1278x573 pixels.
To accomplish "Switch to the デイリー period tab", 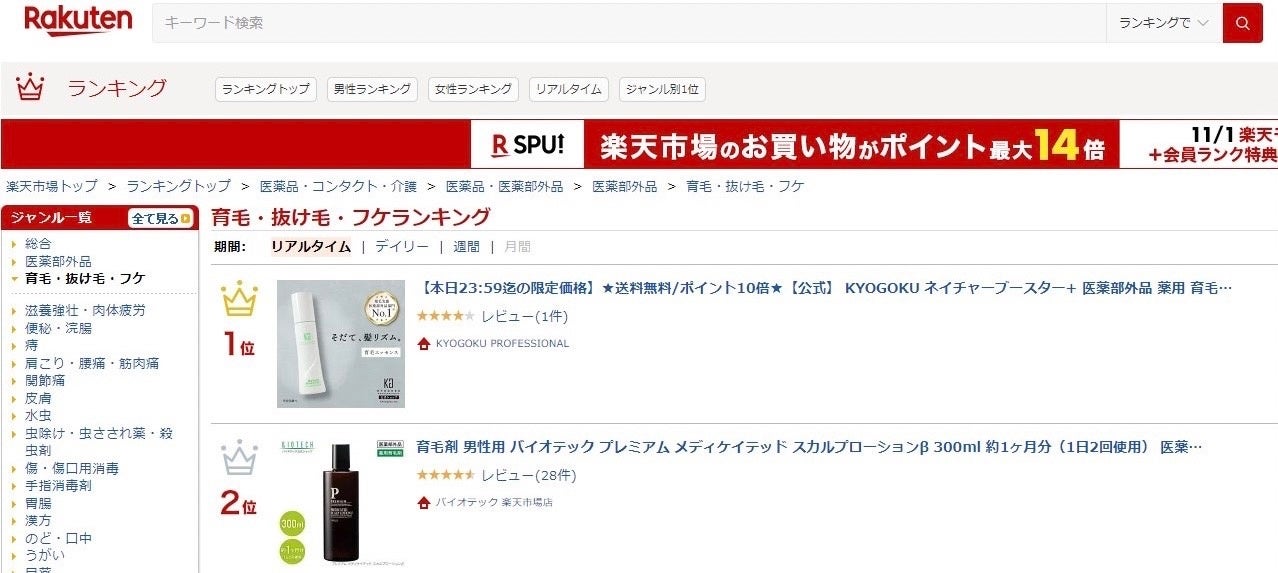I will 402,246.
